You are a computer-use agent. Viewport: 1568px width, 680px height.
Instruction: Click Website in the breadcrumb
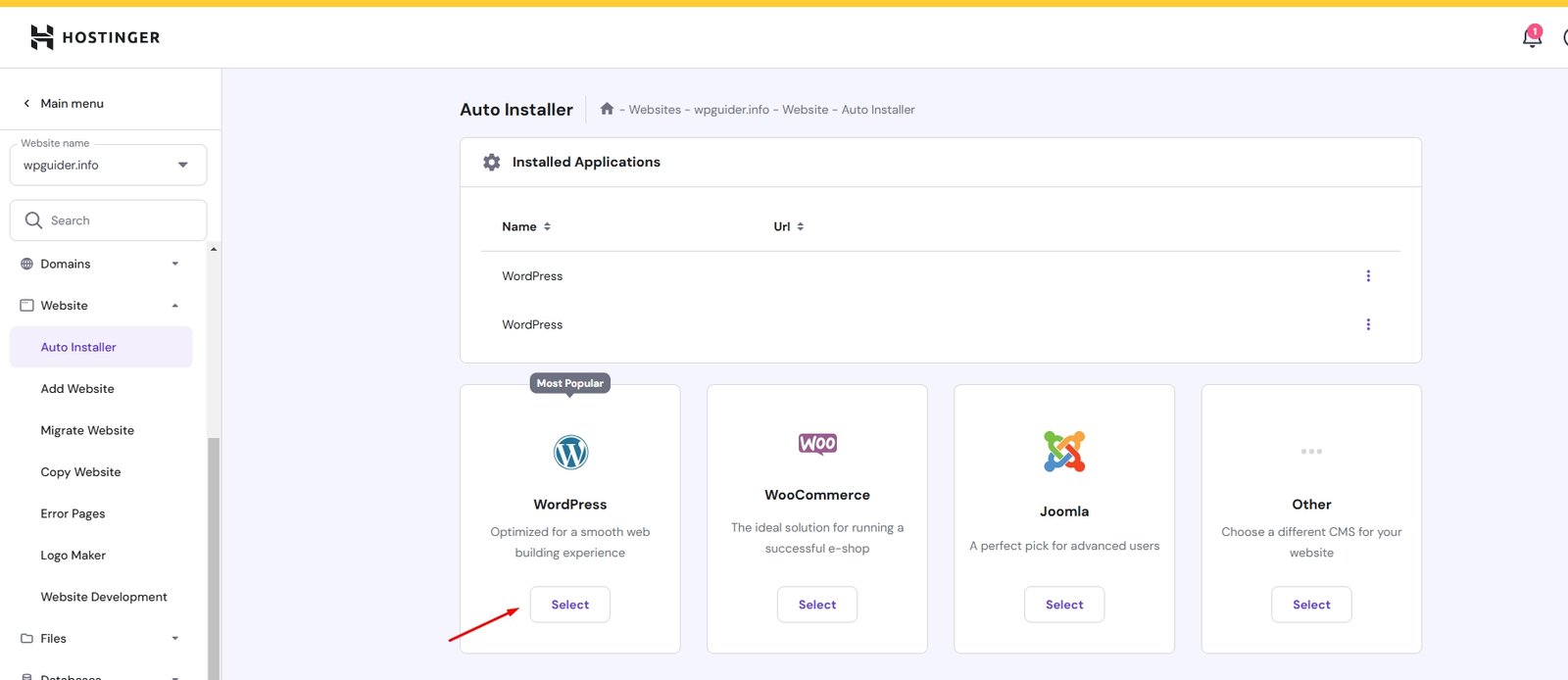pyautogui.click(x=805, y=110)
